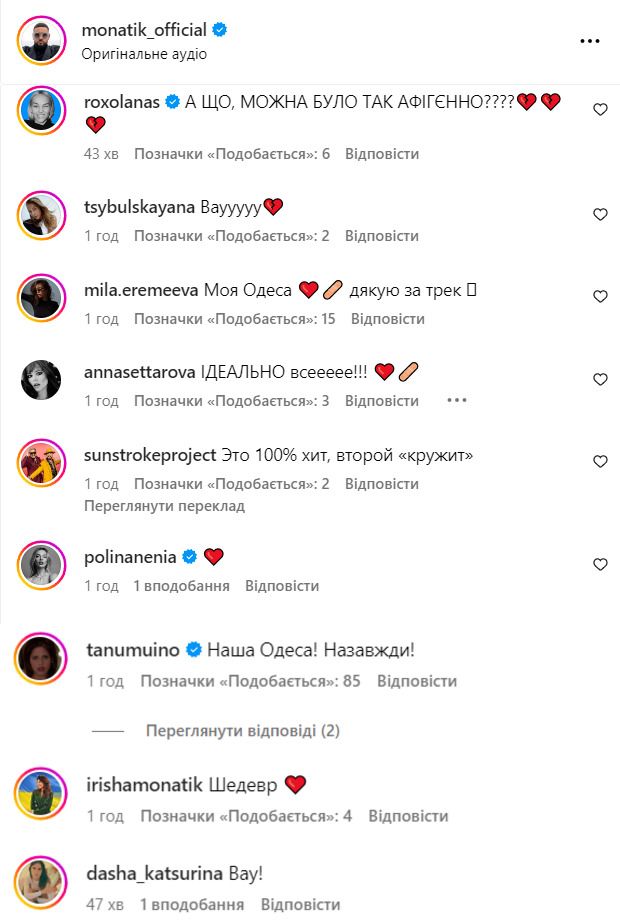Screen dimensions: 620x922
Task: Reply to irishamonatik's comment
Action: click(x=408, y=816)
